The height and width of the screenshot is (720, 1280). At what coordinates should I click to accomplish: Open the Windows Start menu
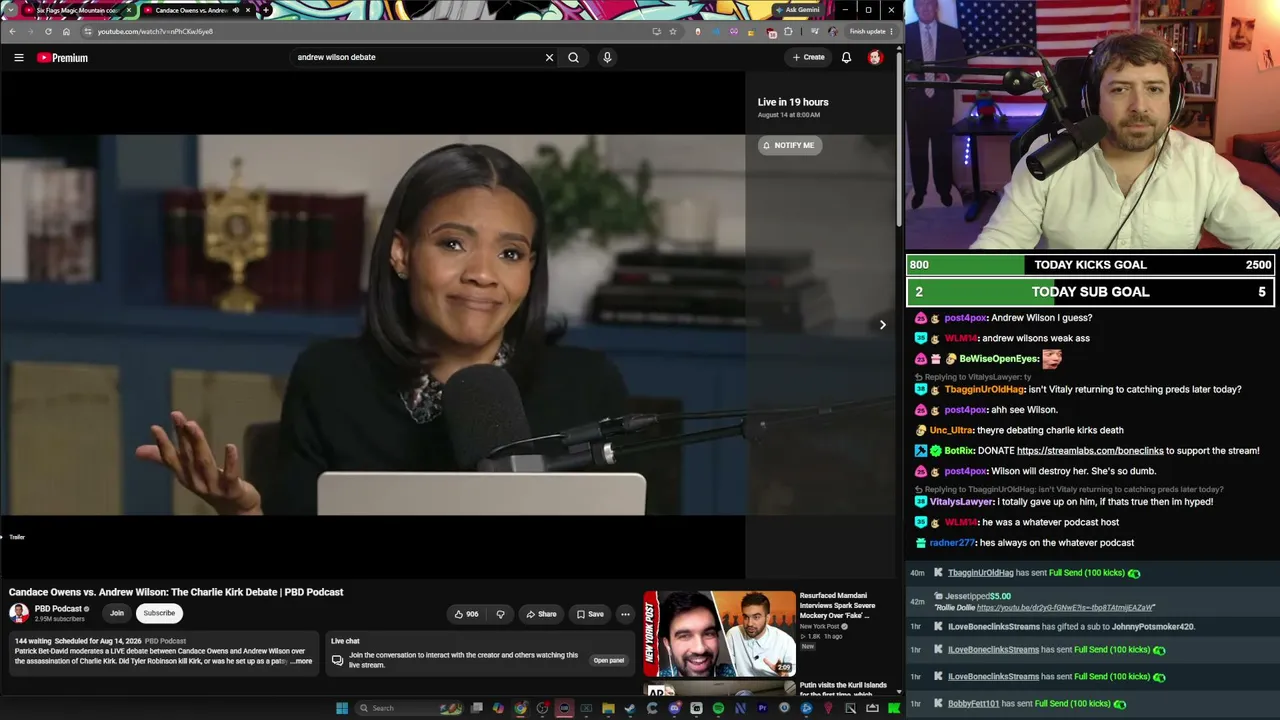[x=342, y=708]
